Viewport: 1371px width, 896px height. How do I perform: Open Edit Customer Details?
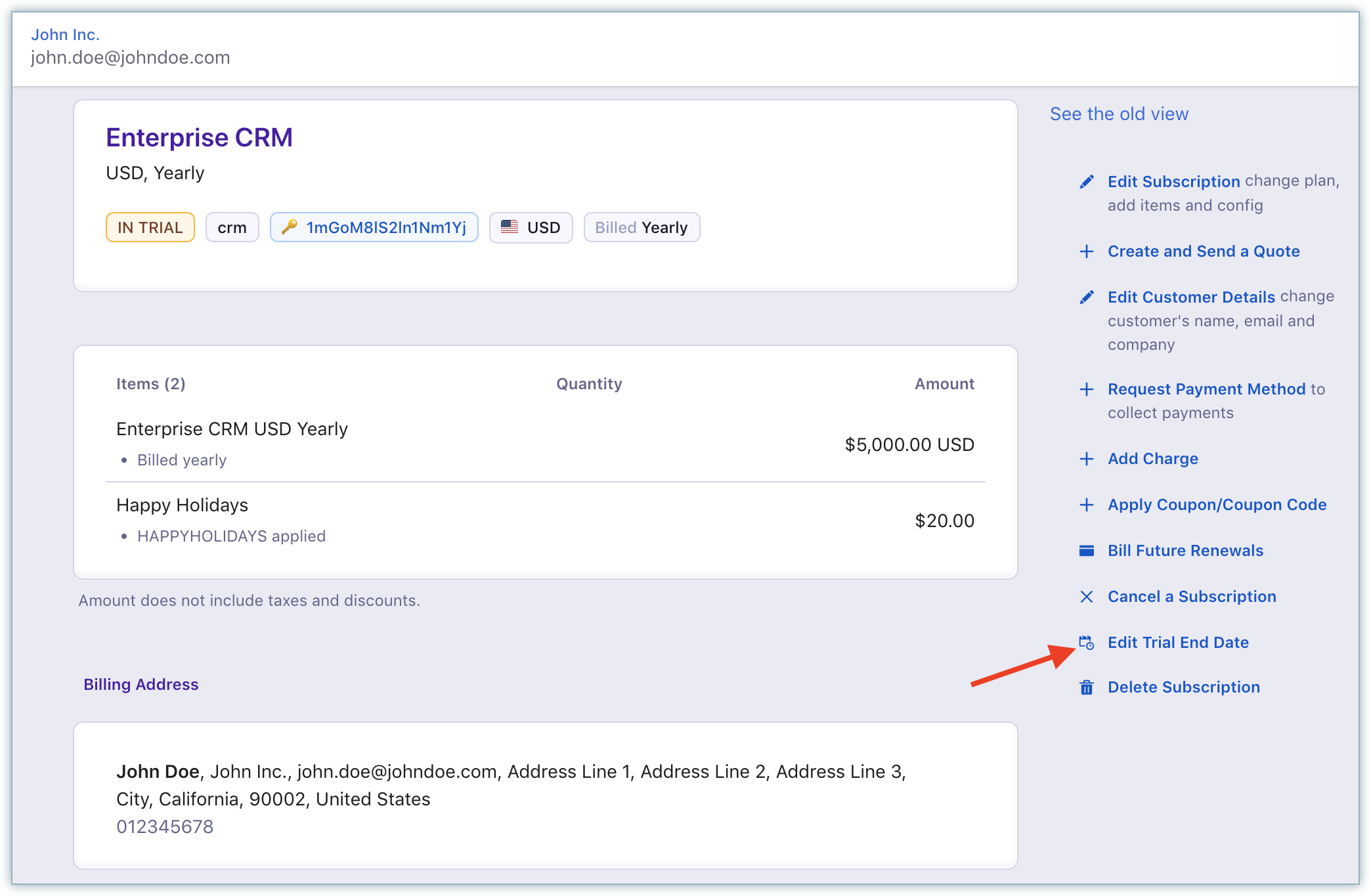click(1191, 297)
